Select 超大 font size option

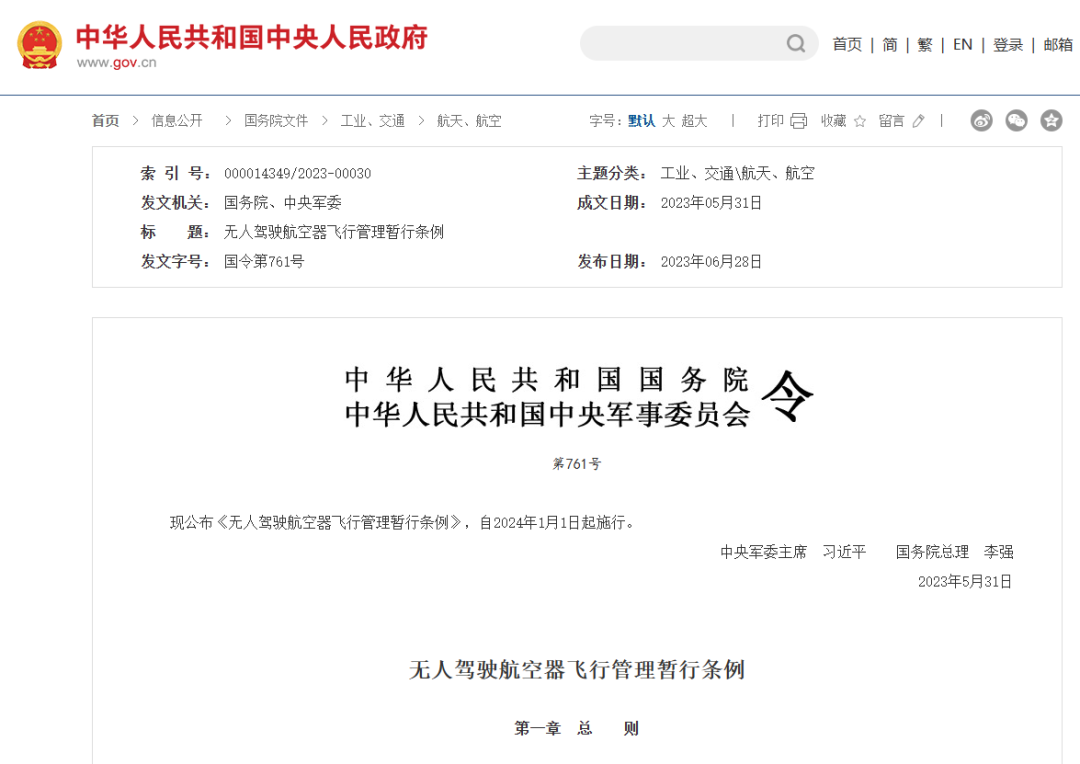tap(694, 121)
